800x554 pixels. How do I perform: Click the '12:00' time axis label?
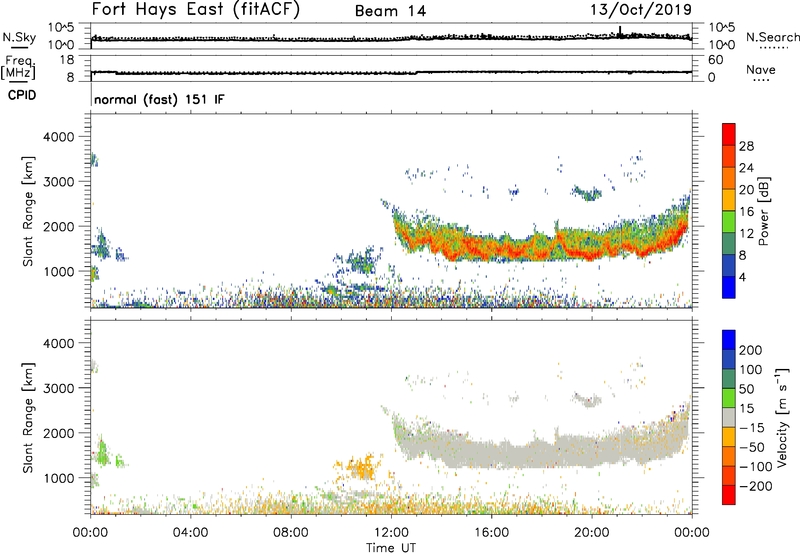(391, 533)
